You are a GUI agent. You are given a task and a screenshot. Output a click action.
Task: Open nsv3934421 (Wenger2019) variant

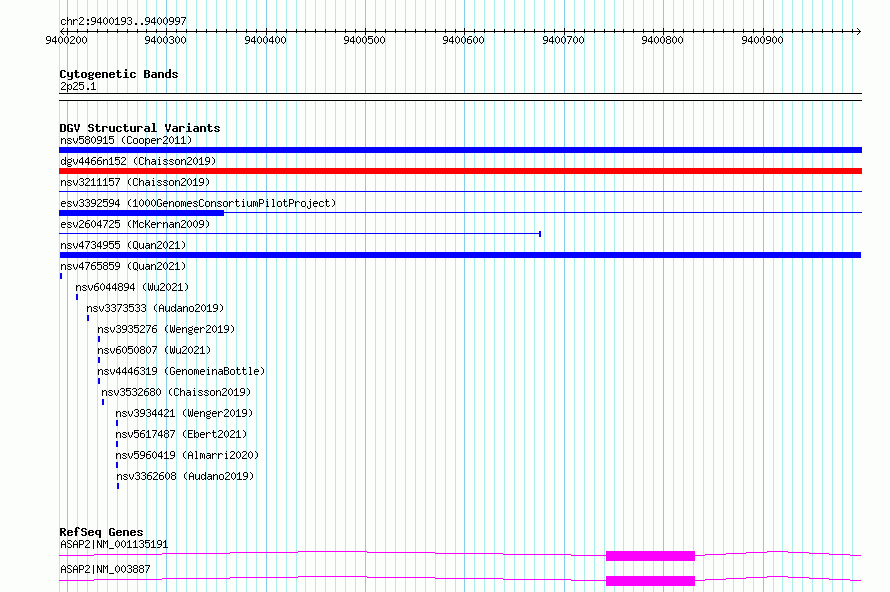click(x=184, y=413)
